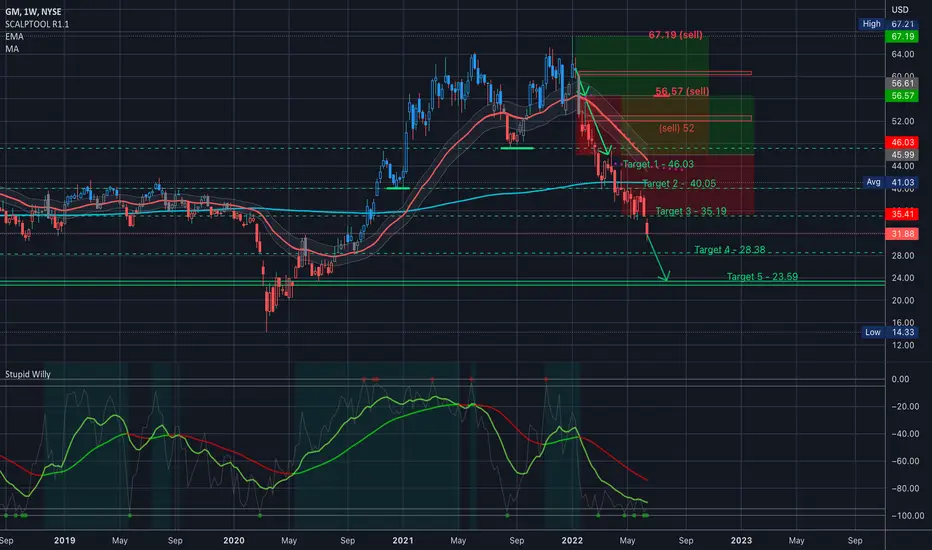Click the 12.00 price axis value
The width and height of the screenshot is (932, 550).
[x=902, y=345]
